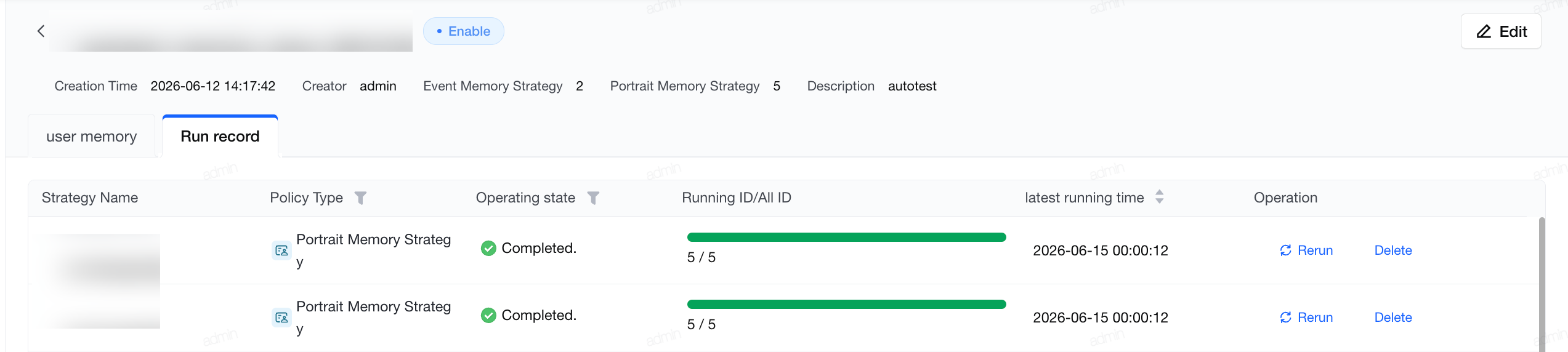Select the Run record tab
The height and width of the screenshot is (352, 1568).
220,136
